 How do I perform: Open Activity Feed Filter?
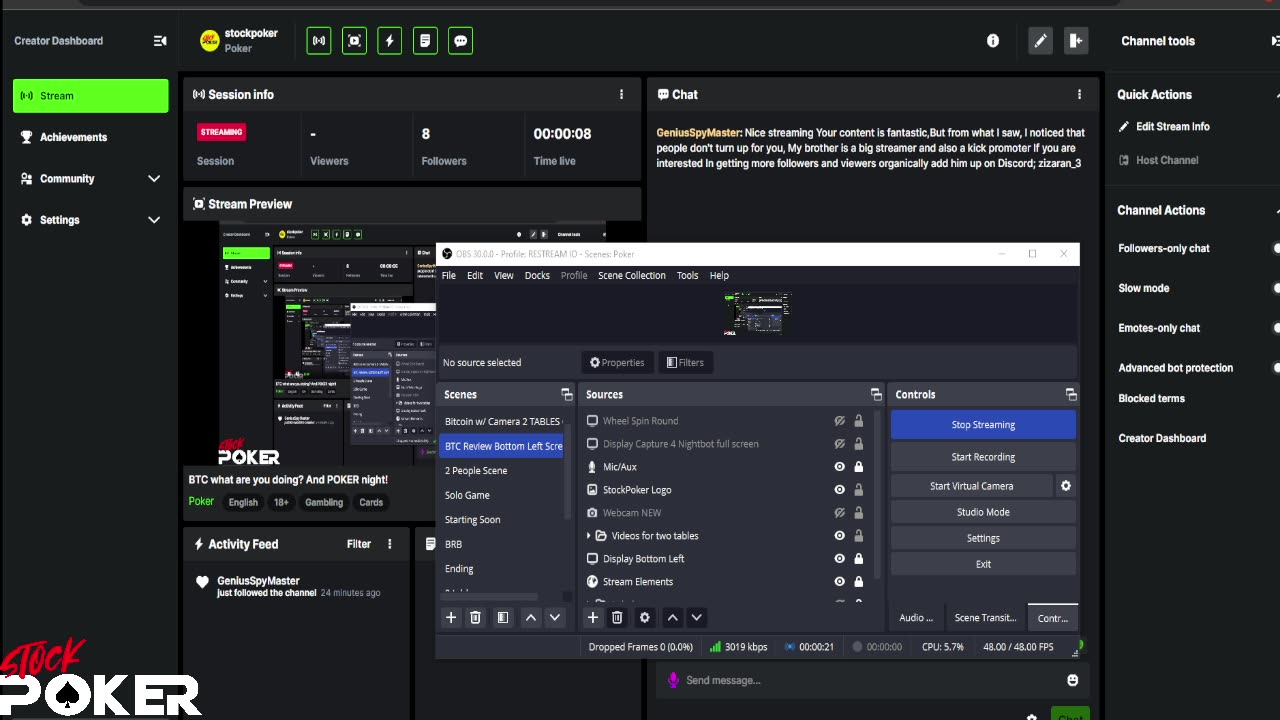click(x=358, y=544)
